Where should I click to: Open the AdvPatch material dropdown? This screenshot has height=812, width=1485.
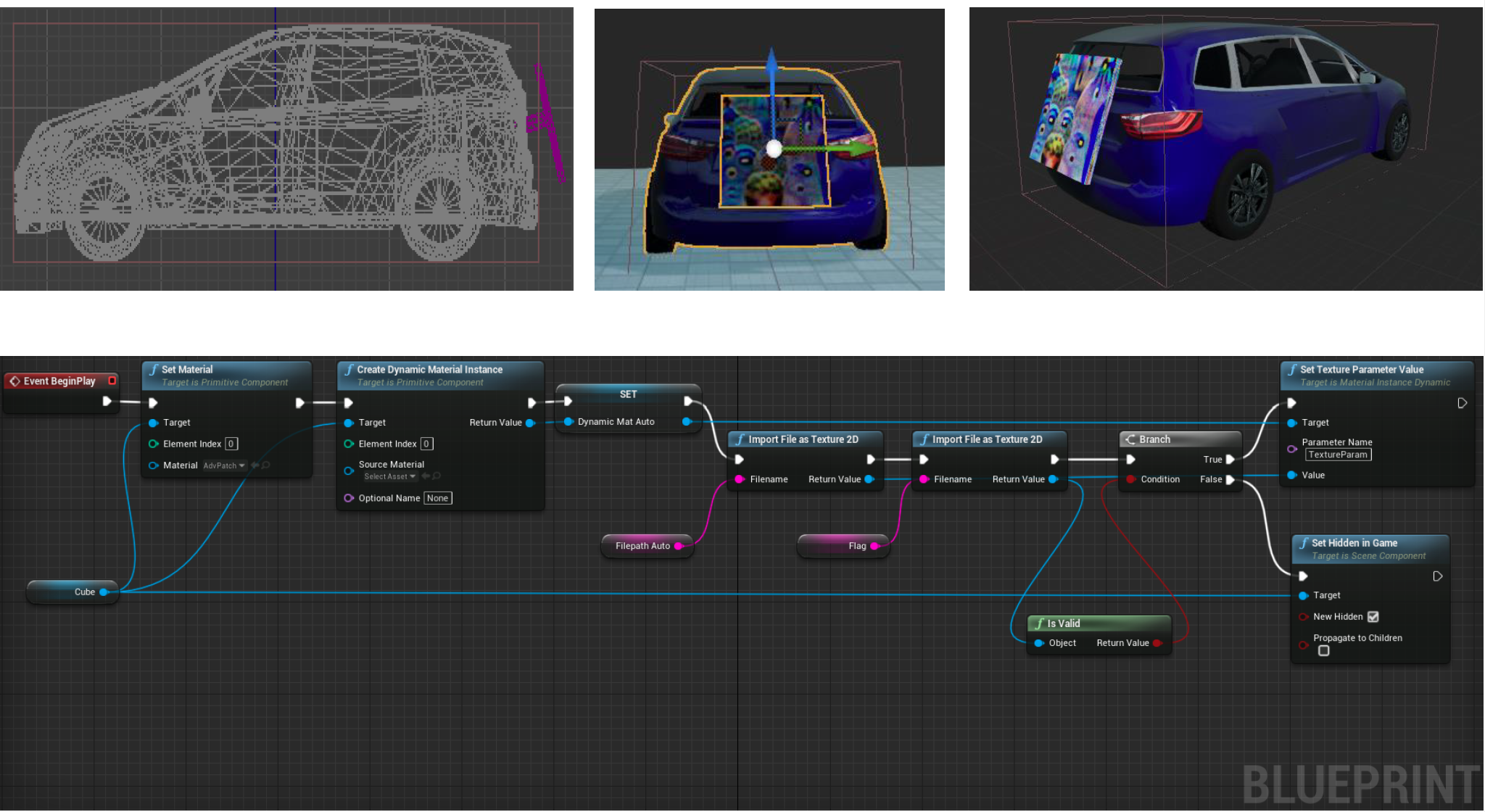click(x=224, y=465)
